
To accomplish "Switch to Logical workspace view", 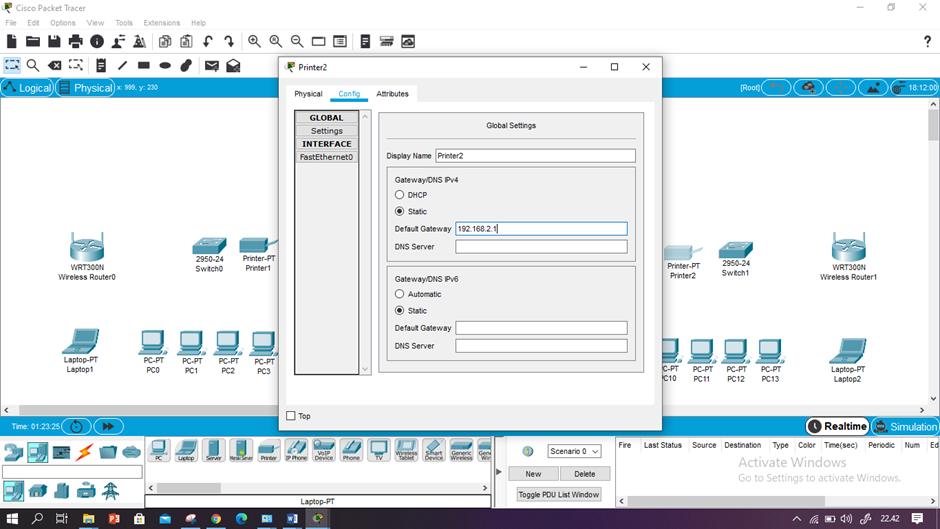I will [x=28, y=88].
